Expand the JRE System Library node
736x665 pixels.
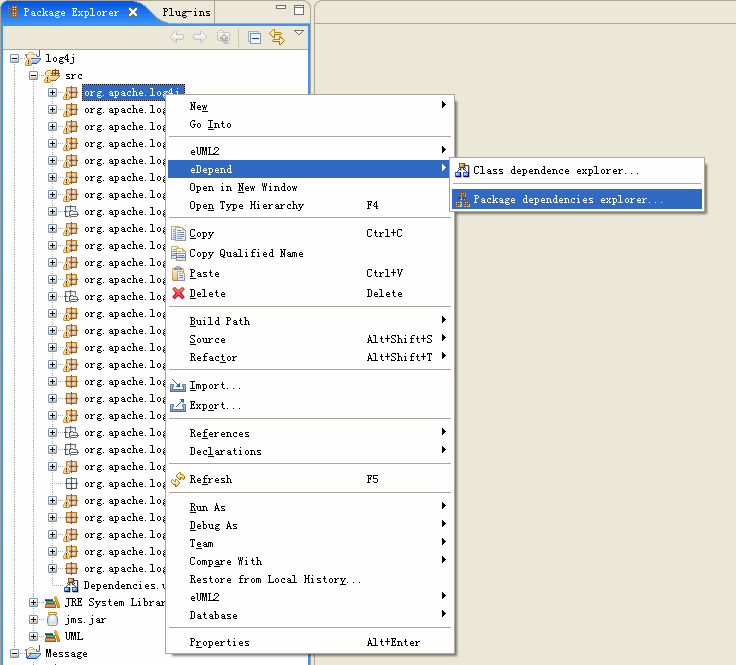point(33,602)
